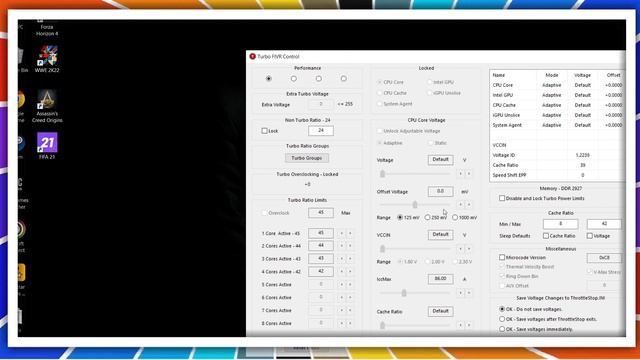640x360 pixels.
Task: Click the Voltage ID value 1.2239
Action: pyautogui.click(x=582, y=155)
